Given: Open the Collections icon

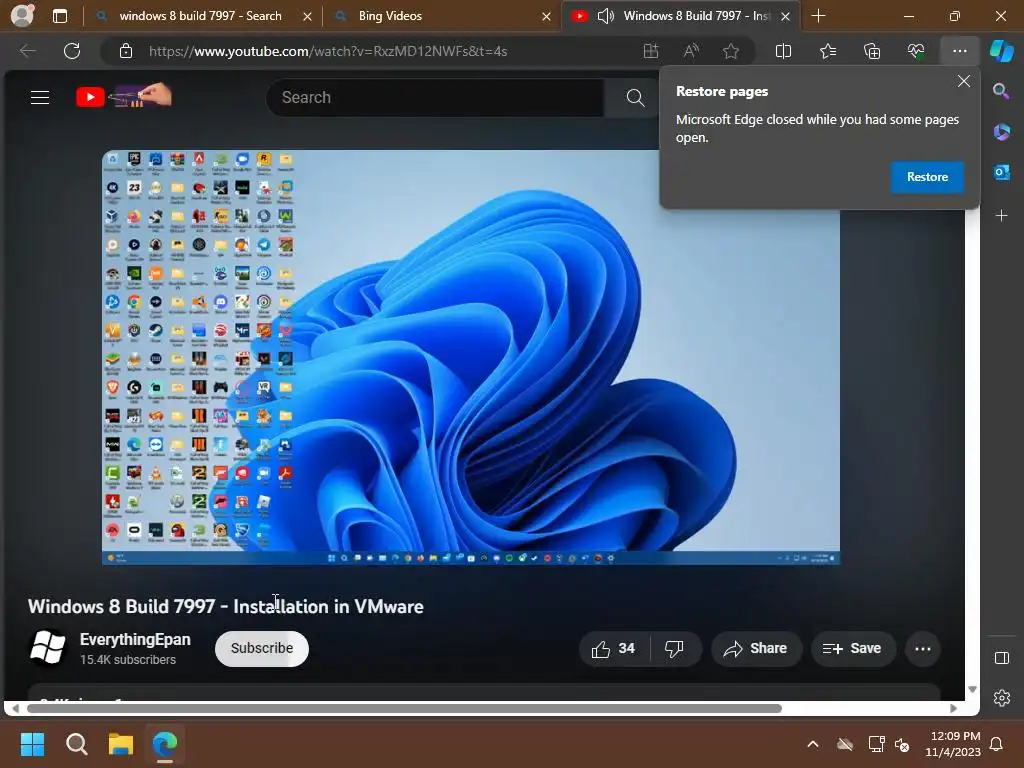Looking at the screenshot, I should 872,51.
